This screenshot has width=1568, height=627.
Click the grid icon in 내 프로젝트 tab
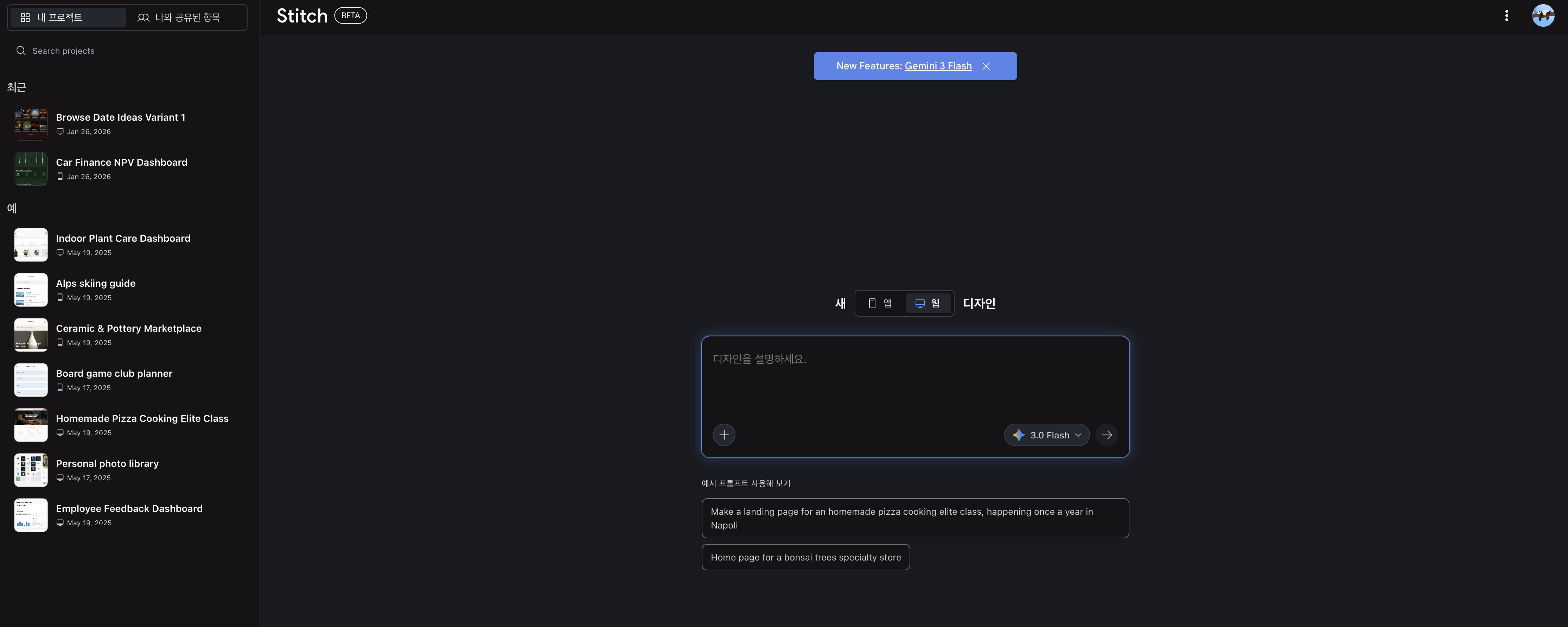[25, 18]
